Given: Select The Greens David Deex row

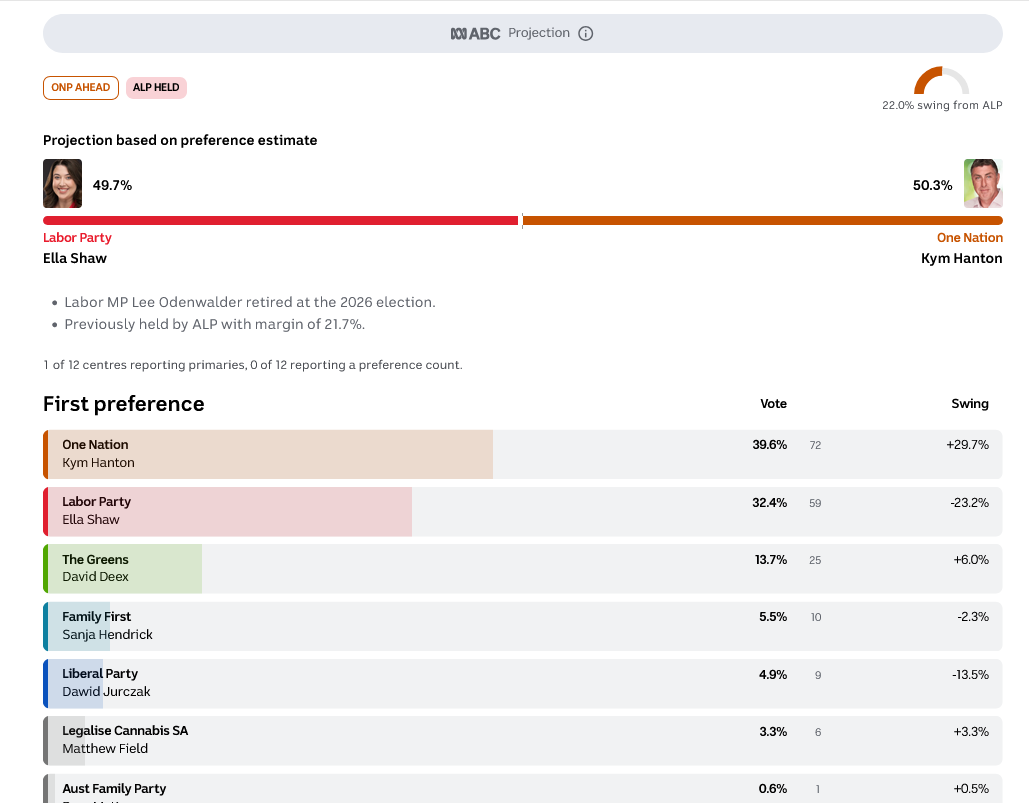Looking at the screenshot, I should click(x=522, y=568).
